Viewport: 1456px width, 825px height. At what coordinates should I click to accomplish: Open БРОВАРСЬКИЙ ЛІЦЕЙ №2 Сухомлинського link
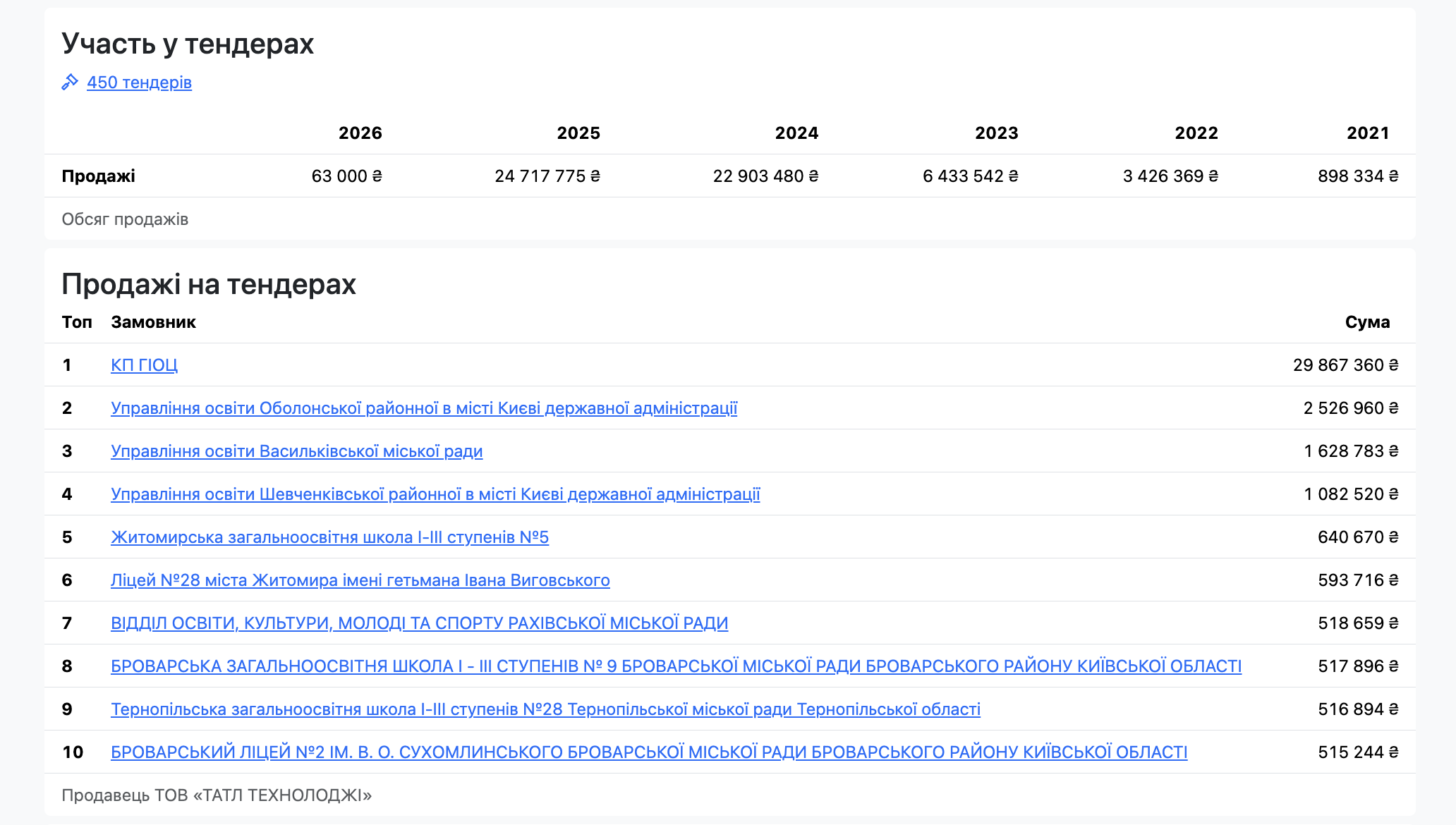pyautogui.click(x=649, y=752)
